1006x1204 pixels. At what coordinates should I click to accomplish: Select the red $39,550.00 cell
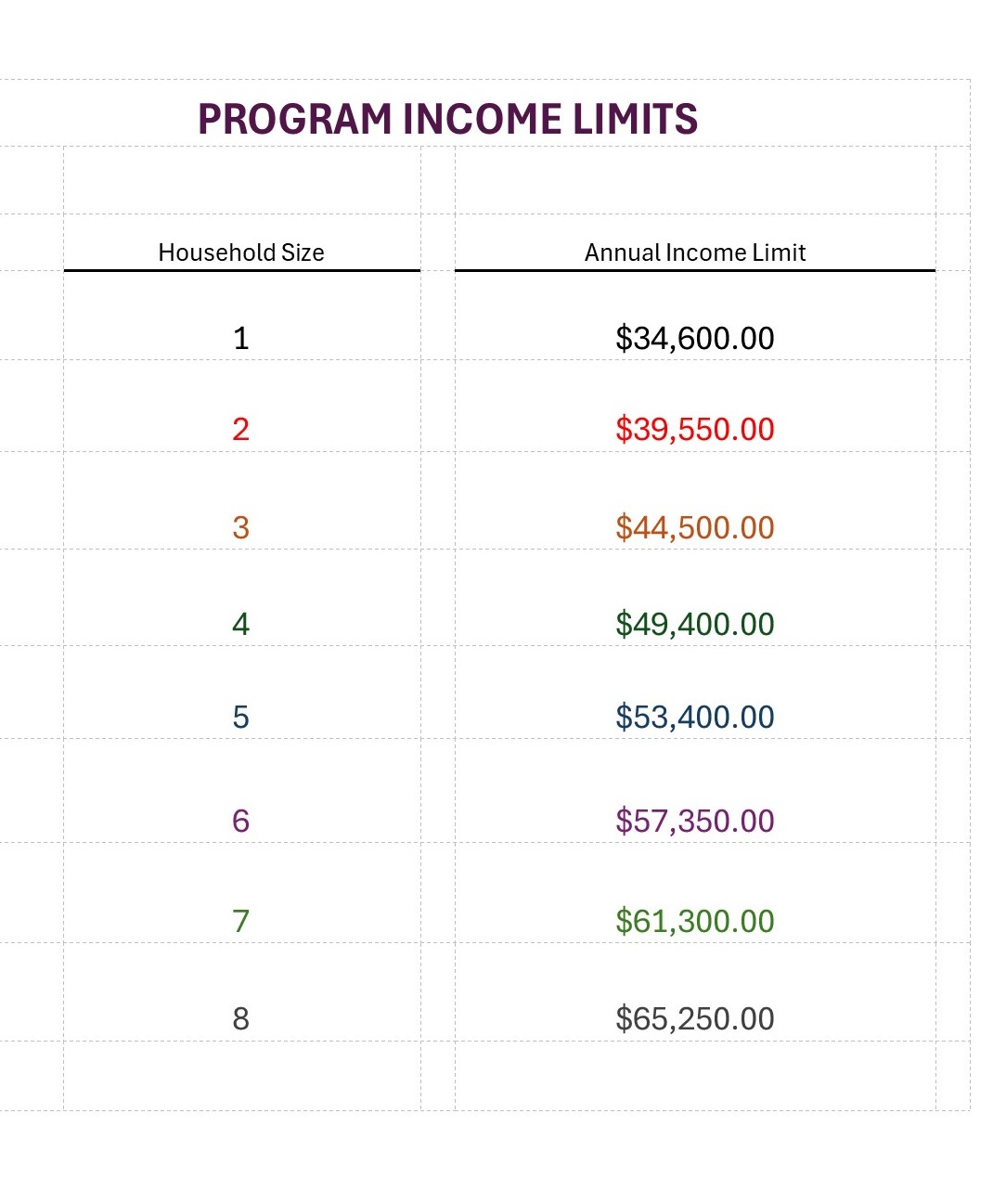[694, 429]
